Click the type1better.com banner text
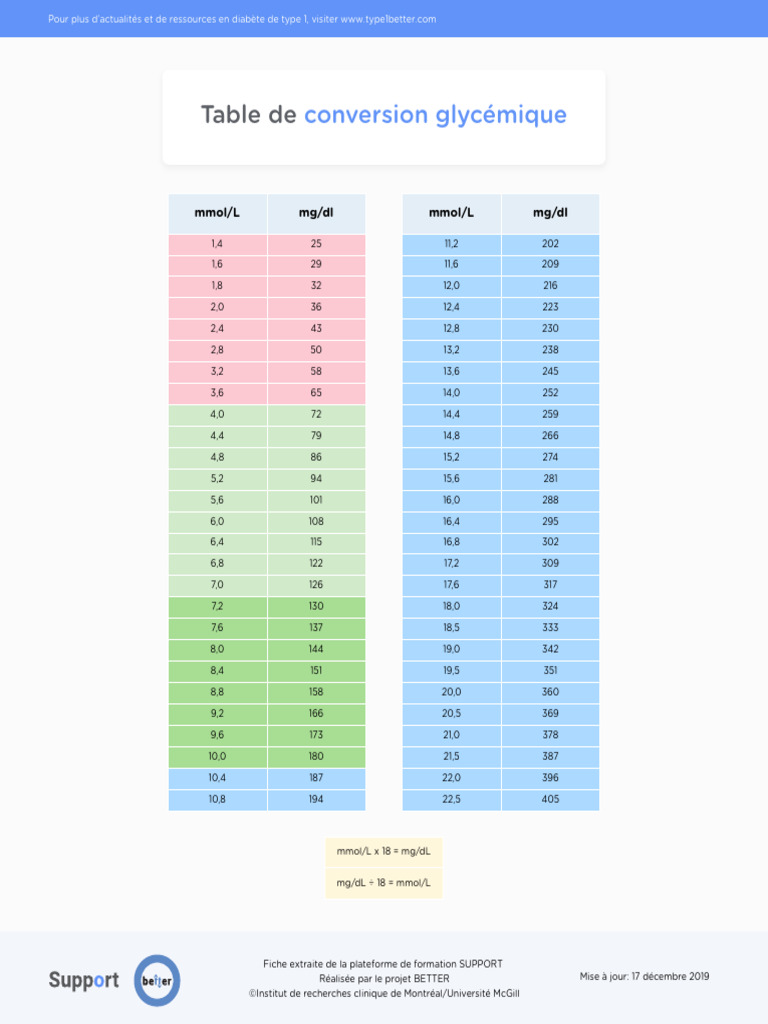768x1024 pixels. click(242, 19)
